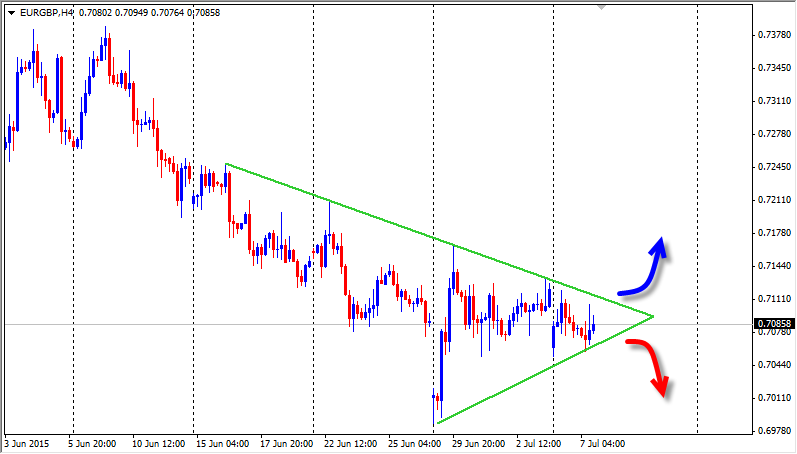Click the 0.70110 price axis label
This screenshot has width=797, height=454.
point(775,398)
